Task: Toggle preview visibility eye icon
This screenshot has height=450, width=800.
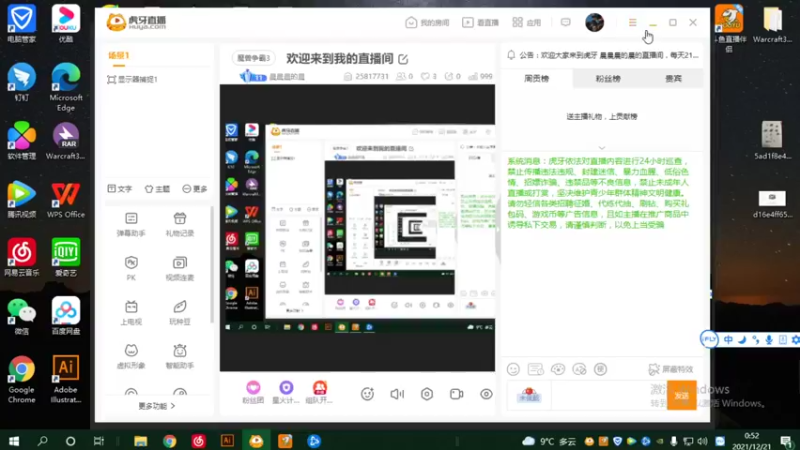Action: [x=486, y=394]
